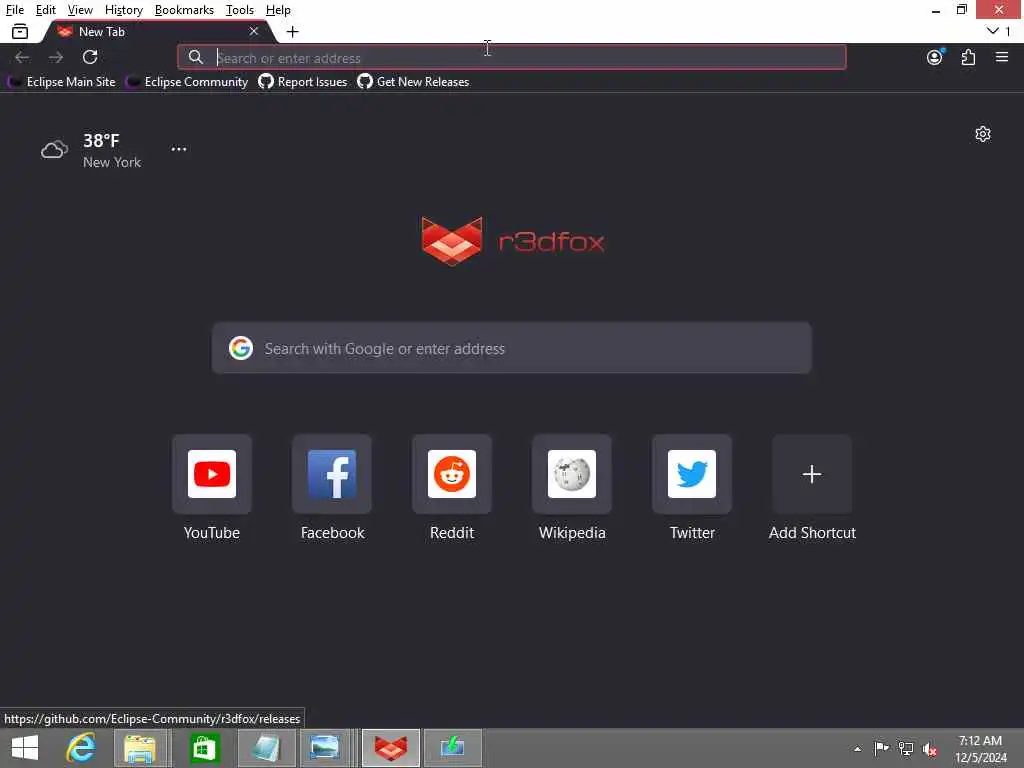1024x768 pixels.
Task: Open the account profile icon
Action: (935, 57)
